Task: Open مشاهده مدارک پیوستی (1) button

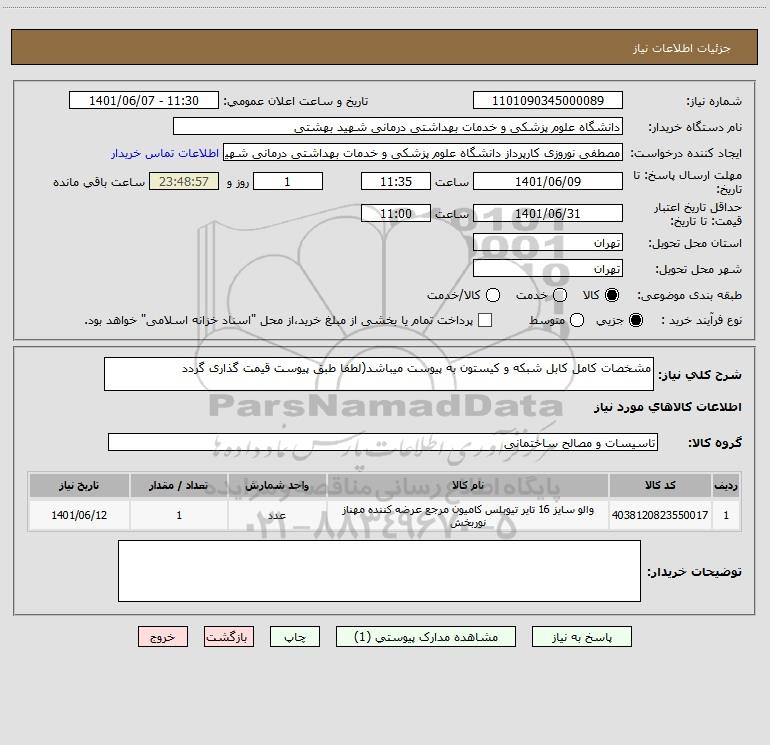Action: pos(426,636)
